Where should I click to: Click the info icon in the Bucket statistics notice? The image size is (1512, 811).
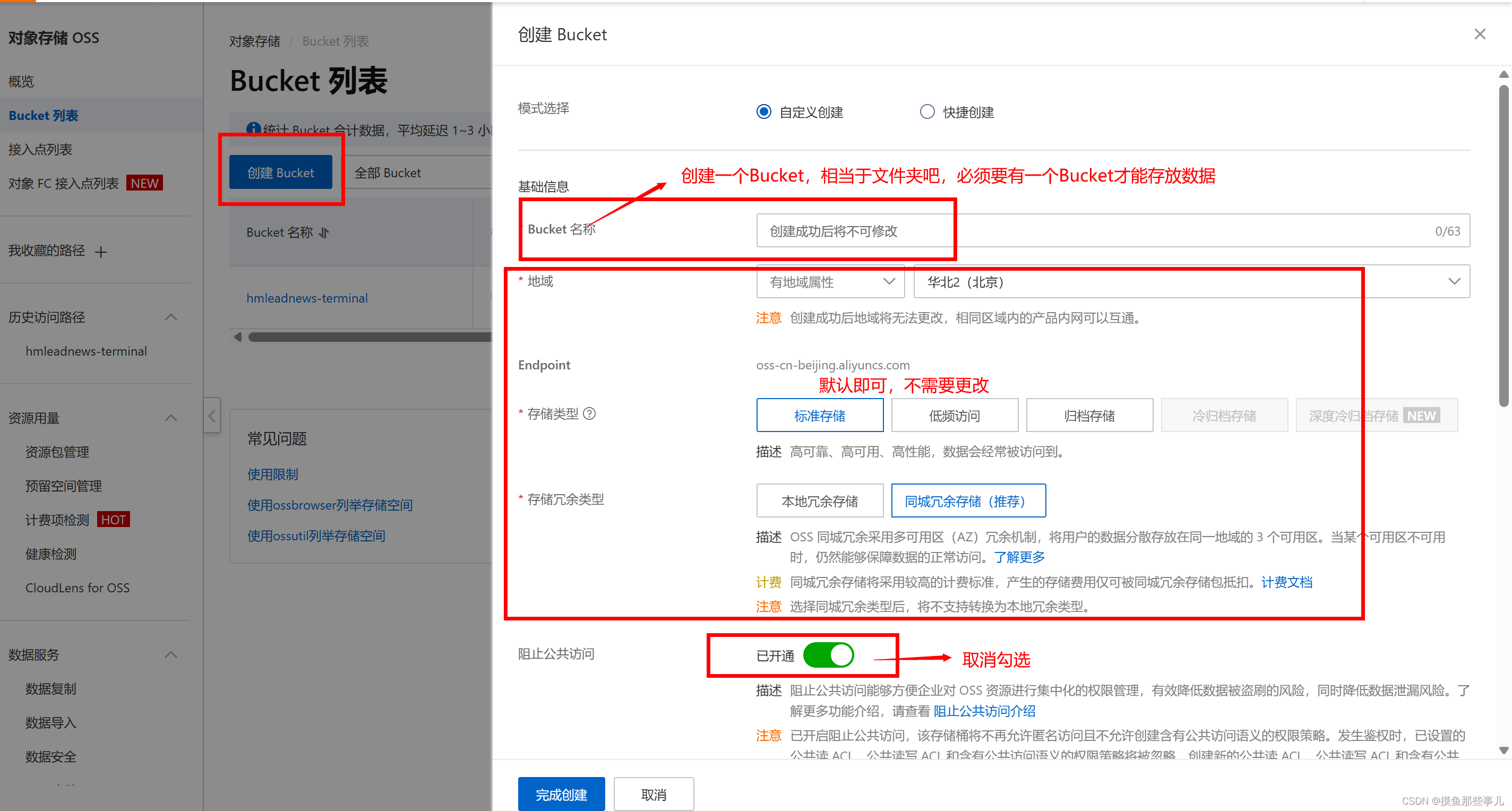pyautogui.click(x=254, y=128)
